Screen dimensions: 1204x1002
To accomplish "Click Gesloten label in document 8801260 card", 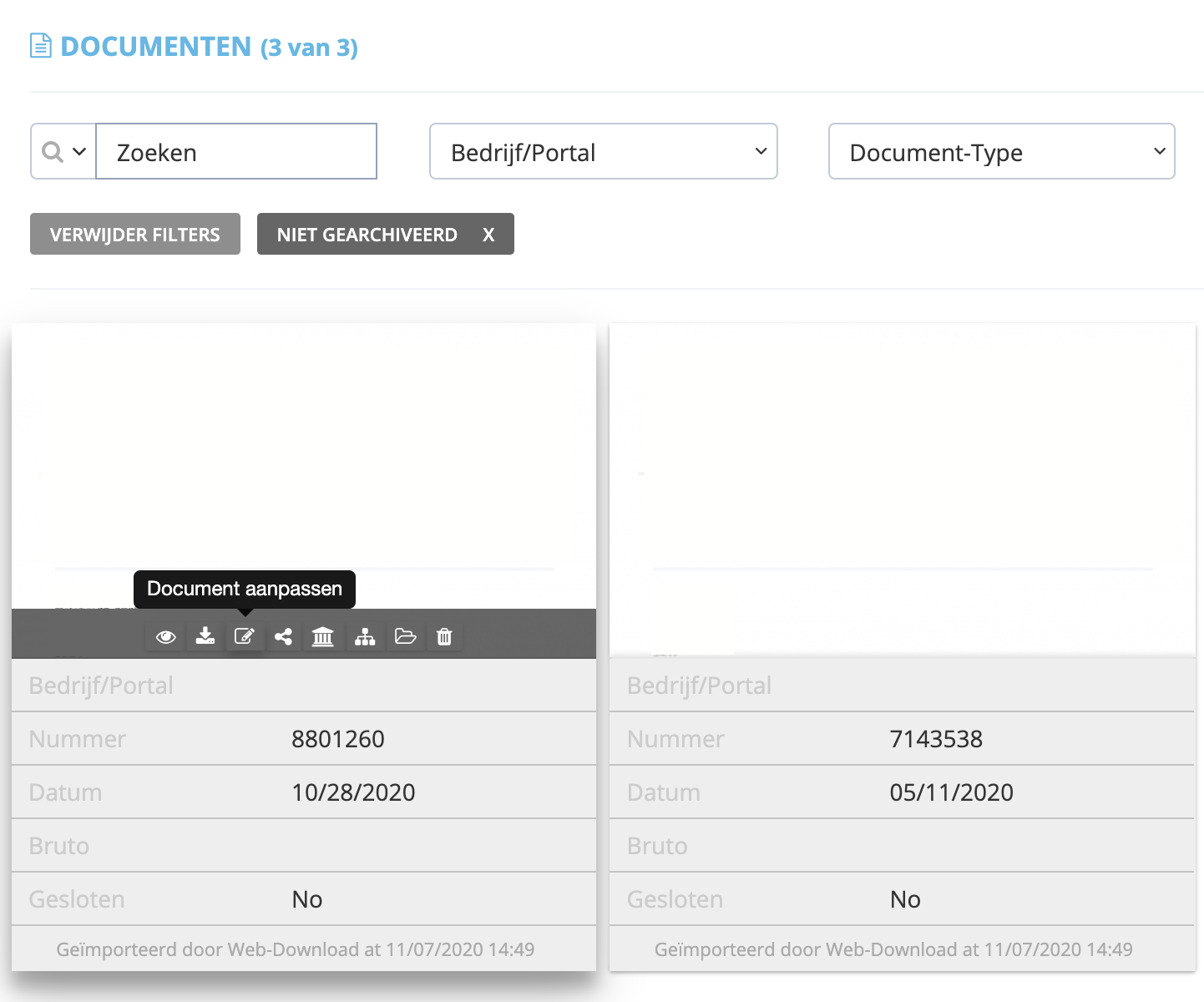I will pyautogui.click(x=77, y=899).
